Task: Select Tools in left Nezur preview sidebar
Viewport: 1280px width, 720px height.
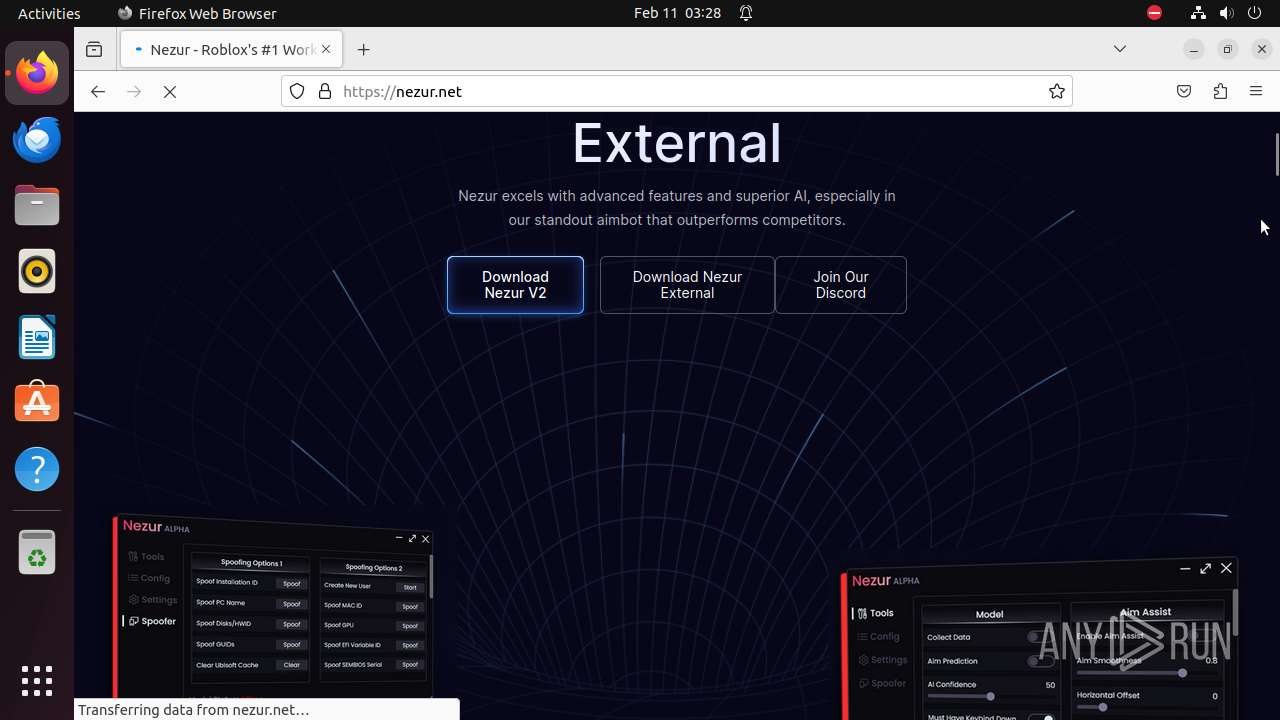Action: coord(146,556)
